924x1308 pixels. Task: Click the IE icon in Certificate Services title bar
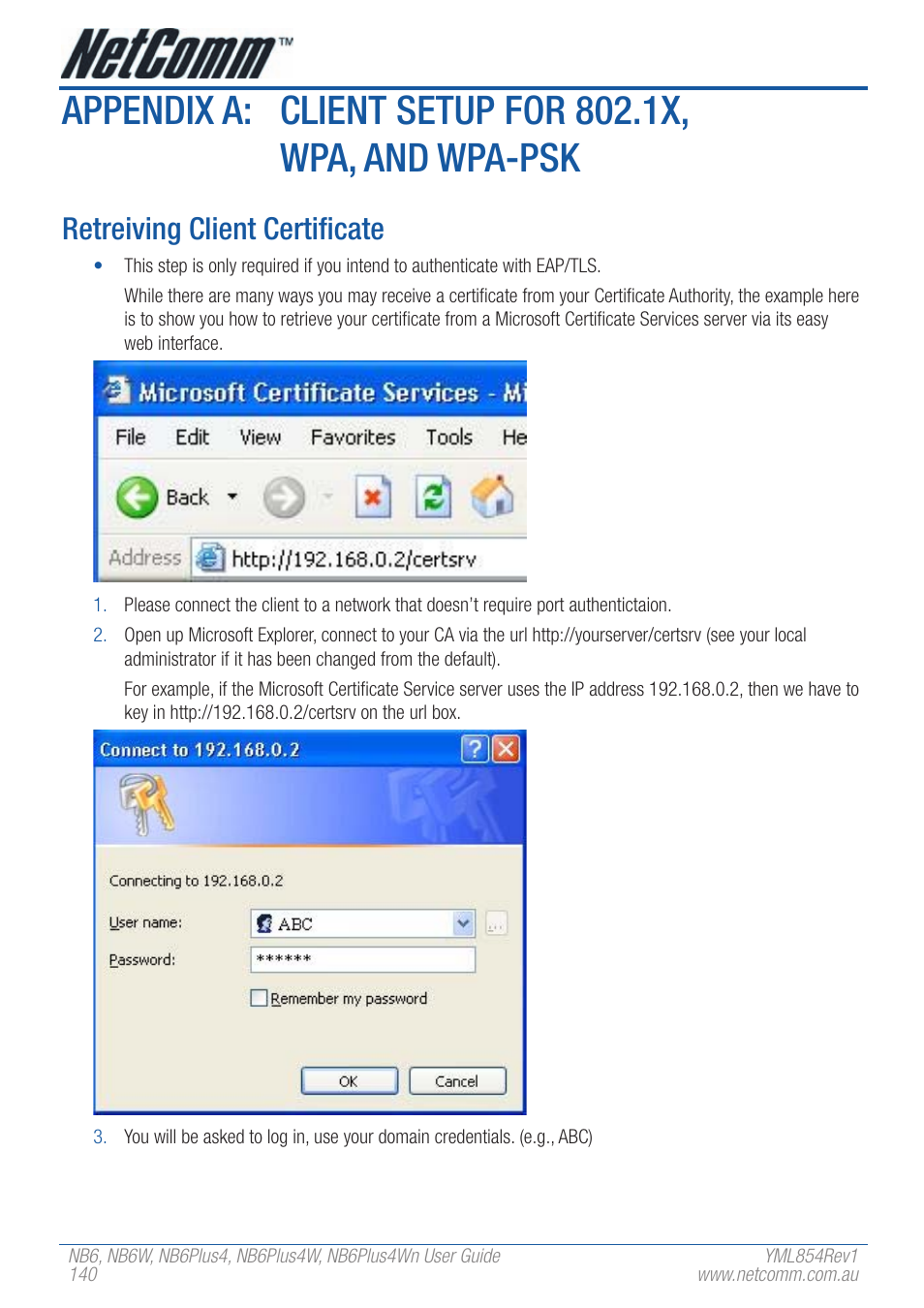(x=116, y=389)
